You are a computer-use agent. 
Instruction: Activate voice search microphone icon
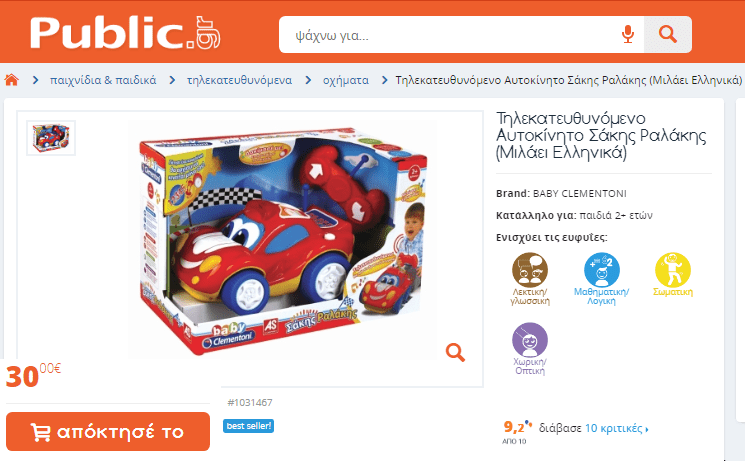628,35
